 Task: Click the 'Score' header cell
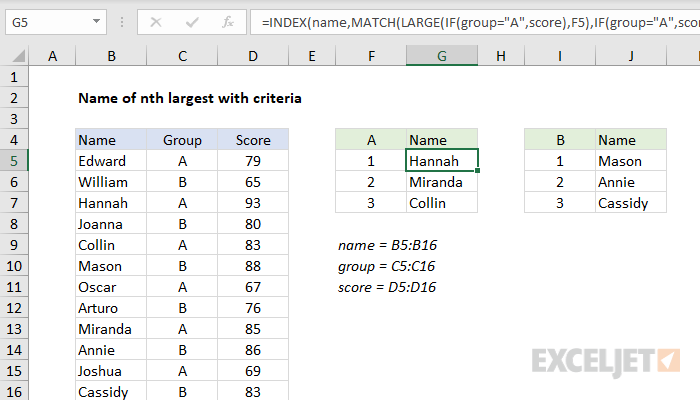tap(253, 140)
